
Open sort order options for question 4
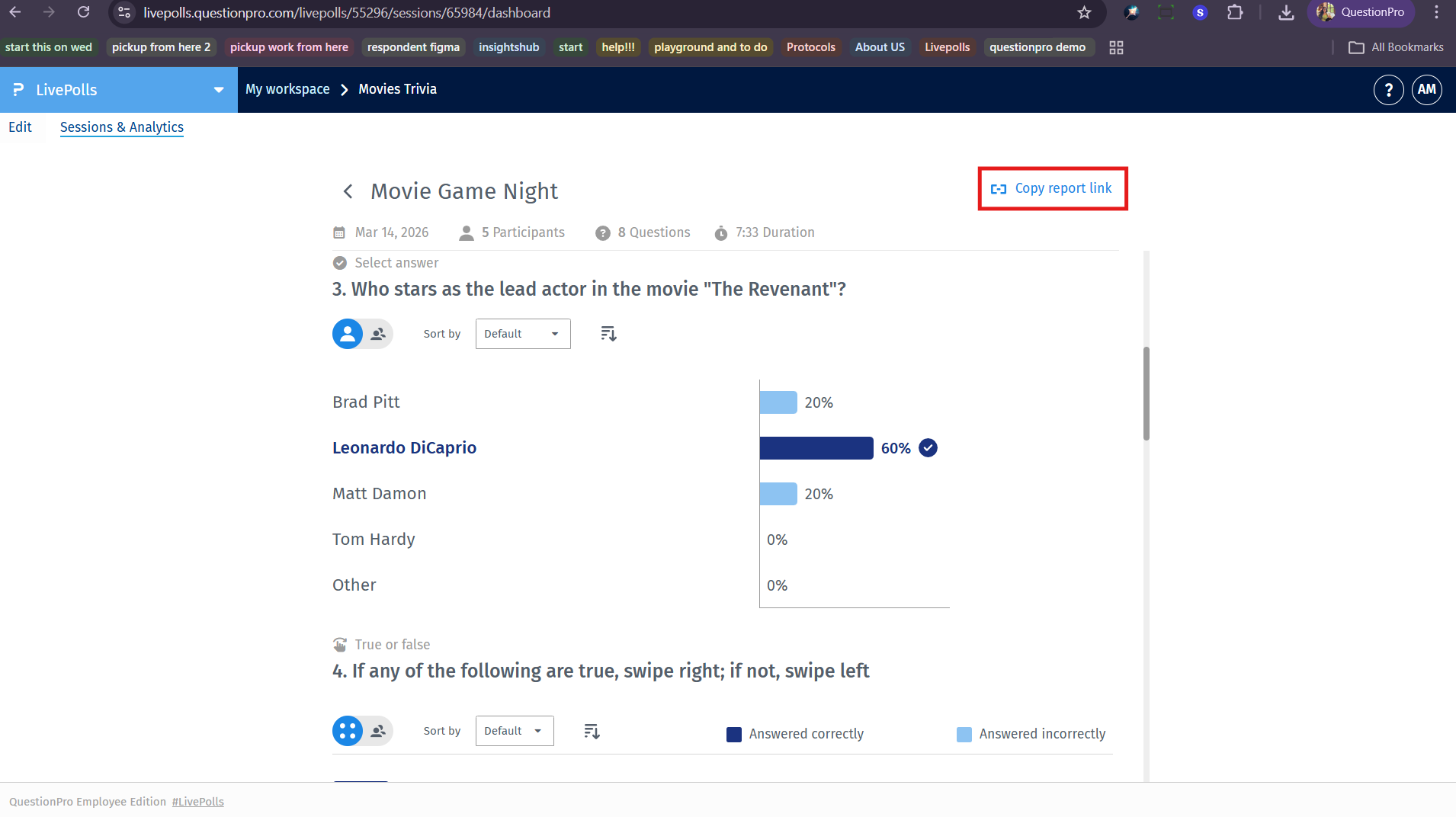click(591, 730)
